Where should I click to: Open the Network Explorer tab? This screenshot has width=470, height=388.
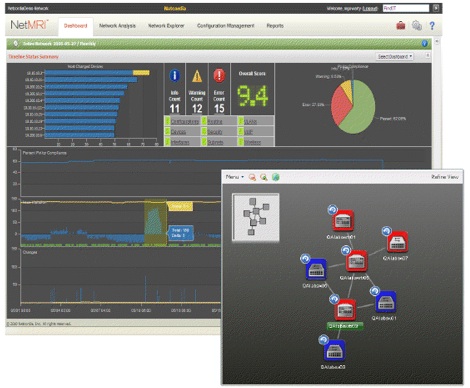[x=166, y=26]
